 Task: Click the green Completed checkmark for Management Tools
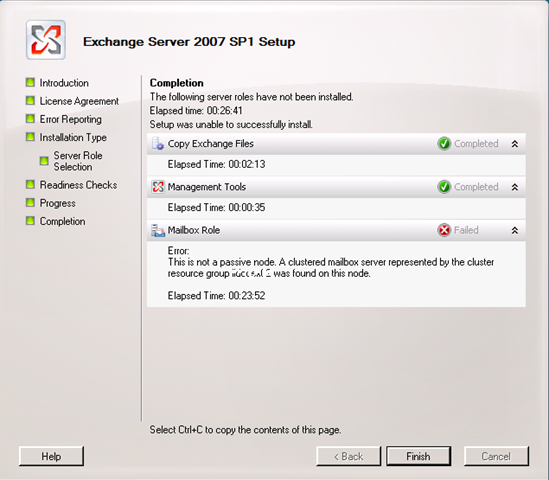tap(444, 187)
